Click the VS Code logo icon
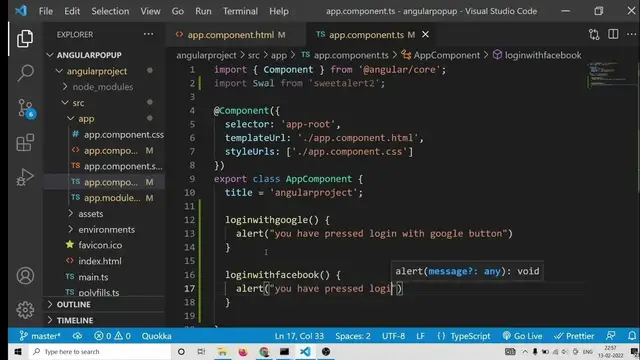This screenshot has width=640, height=360. tap(21, 11)
